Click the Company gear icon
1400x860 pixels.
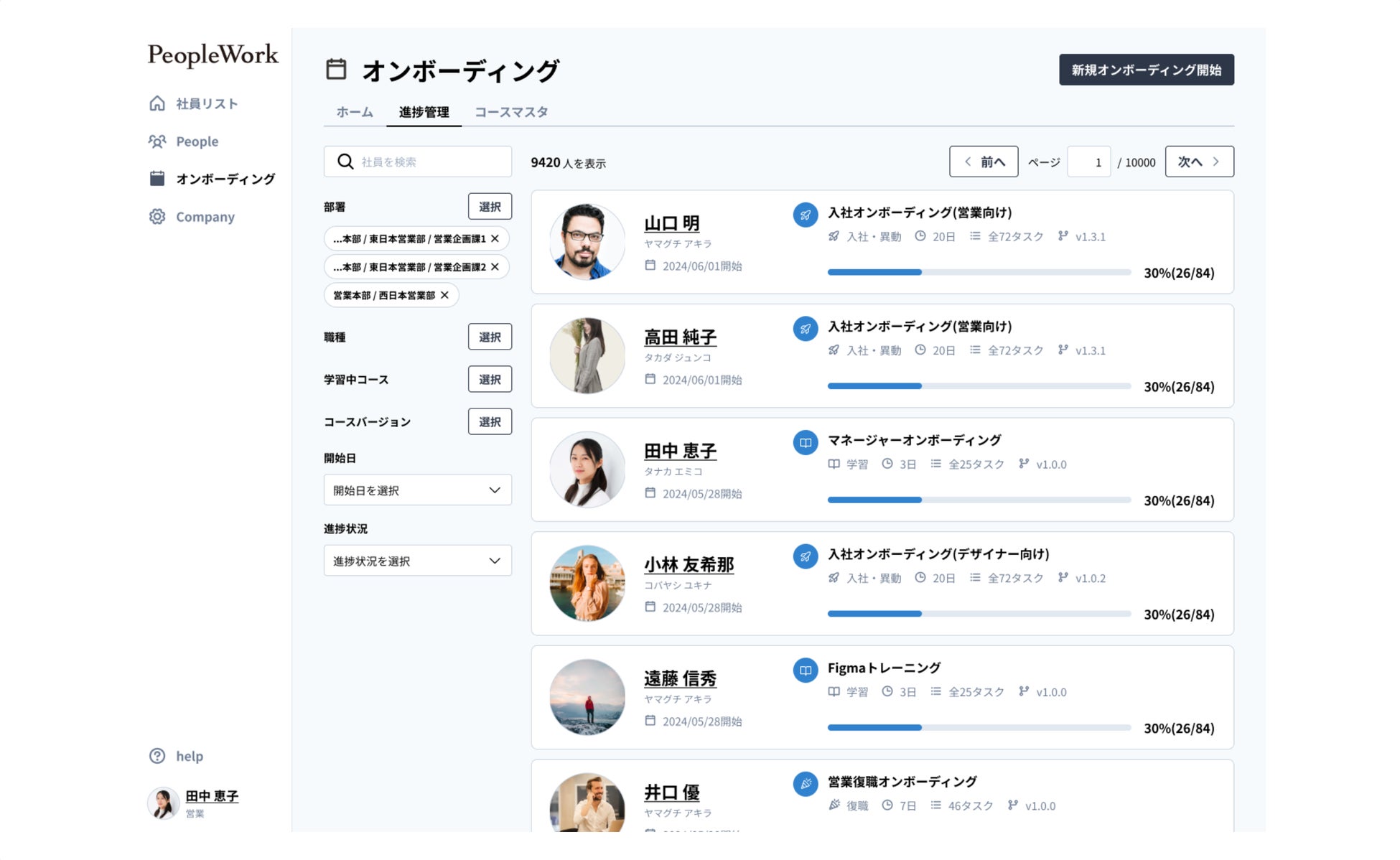pyautogui.click(x=157, y=217)
